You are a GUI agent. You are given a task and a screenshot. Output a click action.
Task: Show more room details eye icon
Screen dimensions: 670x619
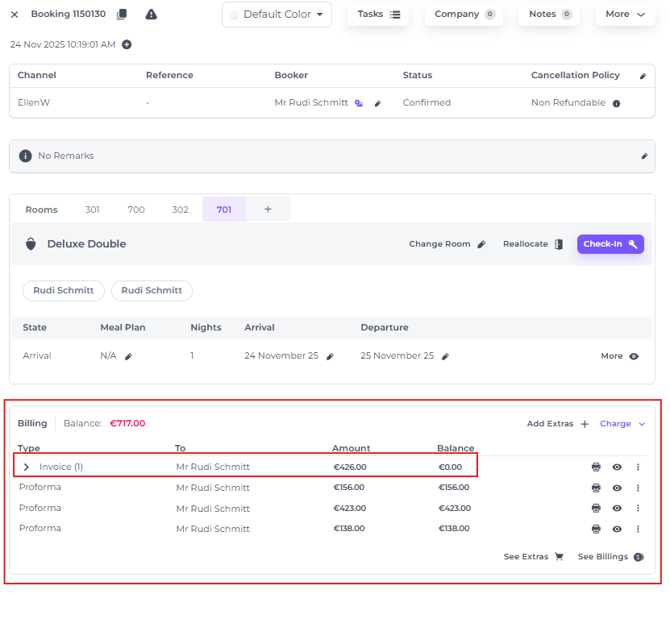point(633,356)
